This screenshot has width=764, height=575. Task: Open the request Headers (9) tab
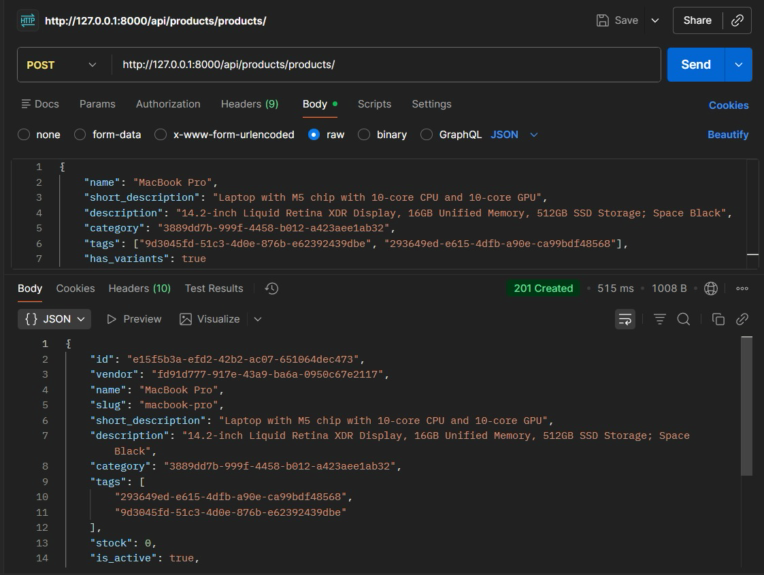click(x=249, y=104)
